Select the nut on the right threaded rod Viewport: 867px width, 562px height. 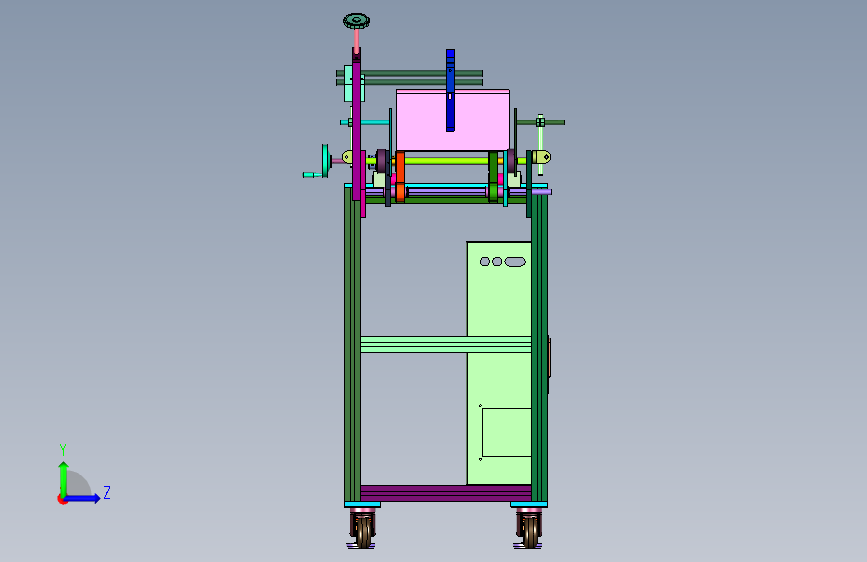click(540, 122)
